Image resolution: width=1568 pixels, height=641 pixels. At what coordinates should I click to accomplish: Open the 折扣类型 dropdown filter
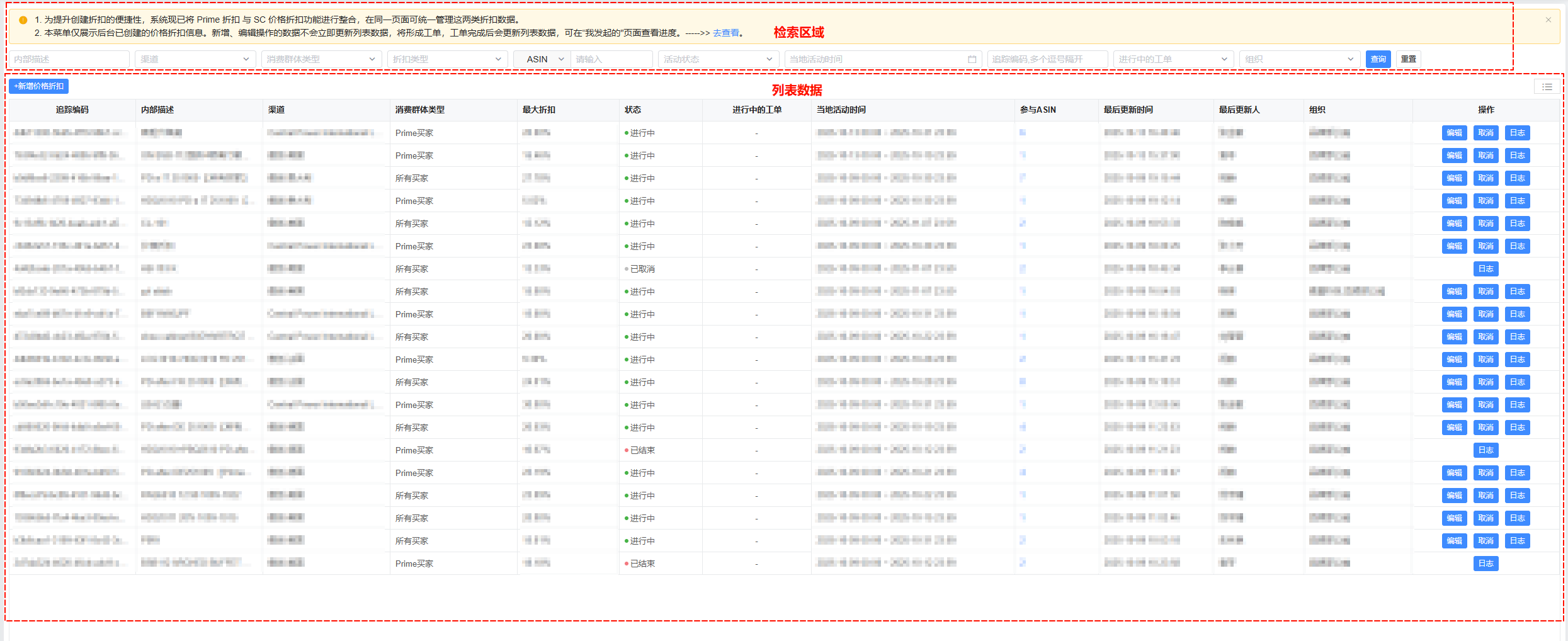tap(447, 59)
